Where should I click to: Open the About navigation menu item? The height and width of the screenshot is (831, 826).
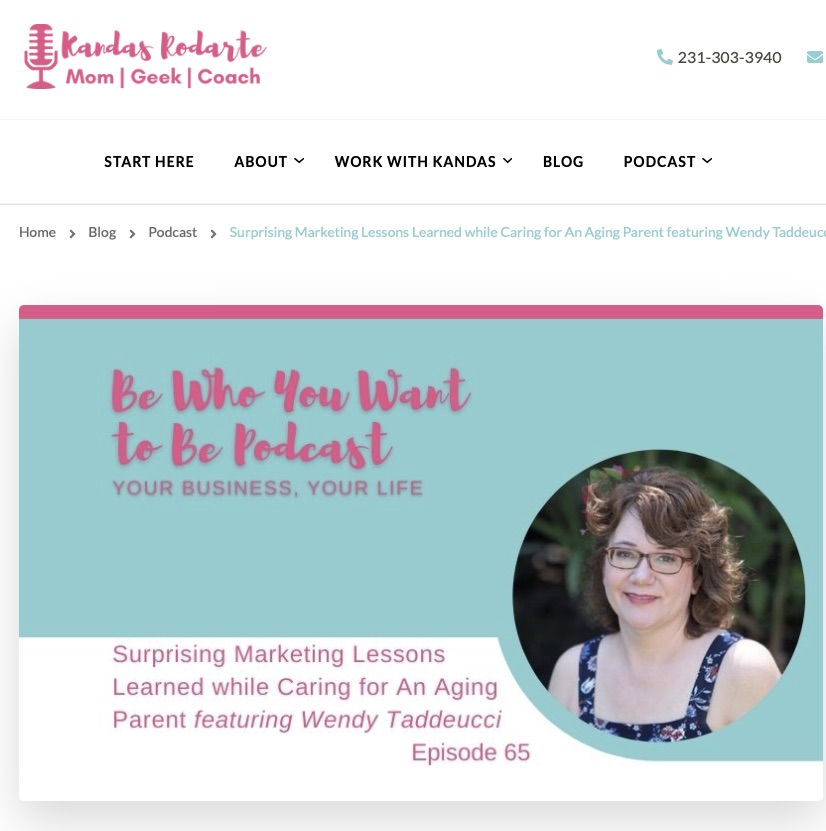261,162
